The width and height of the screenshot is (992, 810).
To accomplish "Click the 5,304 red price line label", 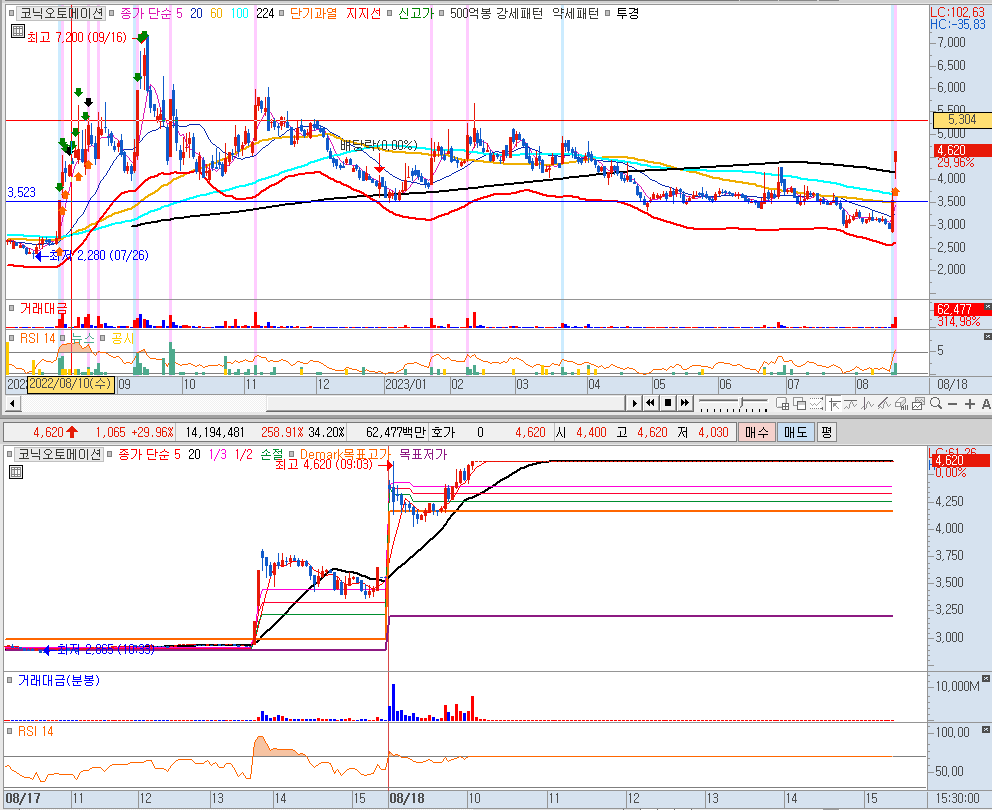I will coord(962,120).
